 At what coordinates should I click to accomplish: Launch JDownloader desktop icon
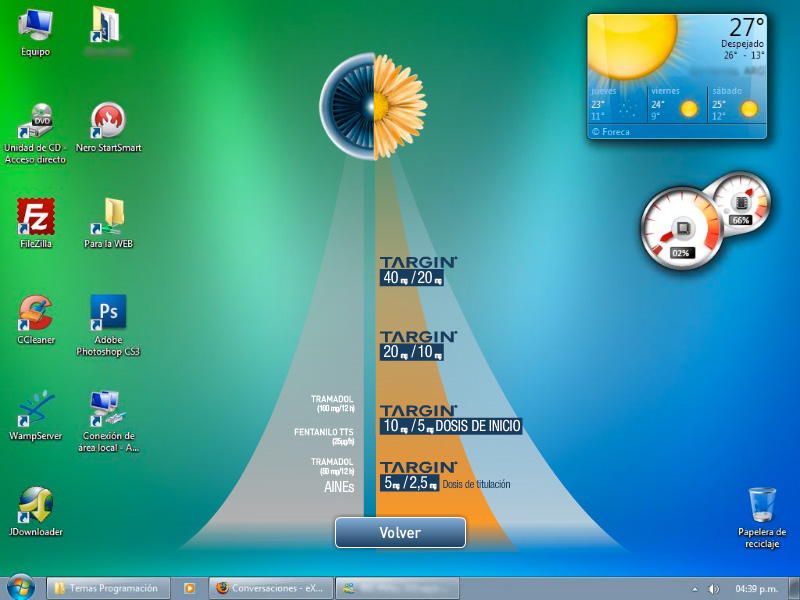click(36, 505)
